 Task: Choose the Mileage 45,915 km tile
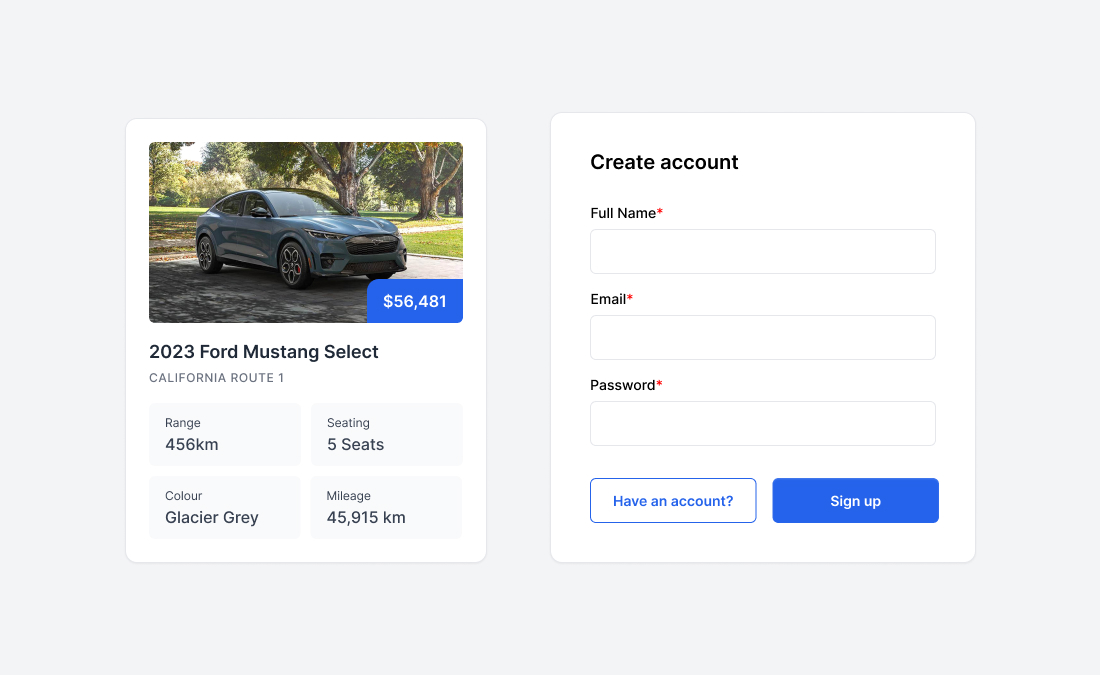click(x=387, y=507)
